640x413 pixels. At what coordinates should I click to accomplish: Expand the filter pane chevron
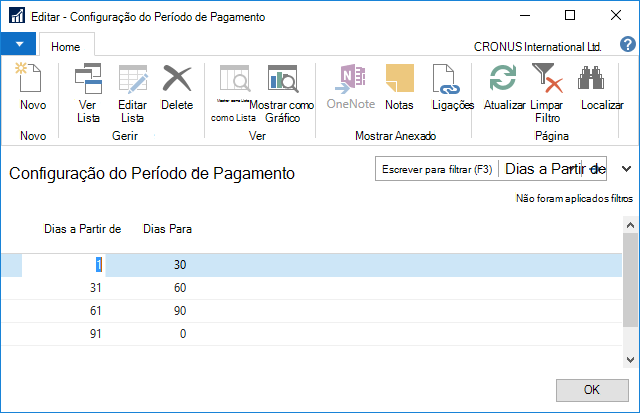click(x=626, y=169)
